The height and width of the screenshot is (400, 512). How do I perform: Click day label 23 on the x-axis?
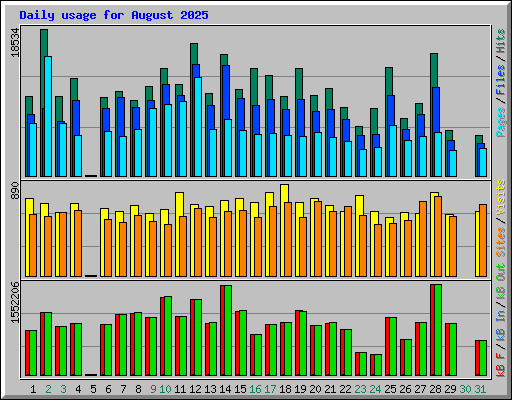(x=360, y=389)
